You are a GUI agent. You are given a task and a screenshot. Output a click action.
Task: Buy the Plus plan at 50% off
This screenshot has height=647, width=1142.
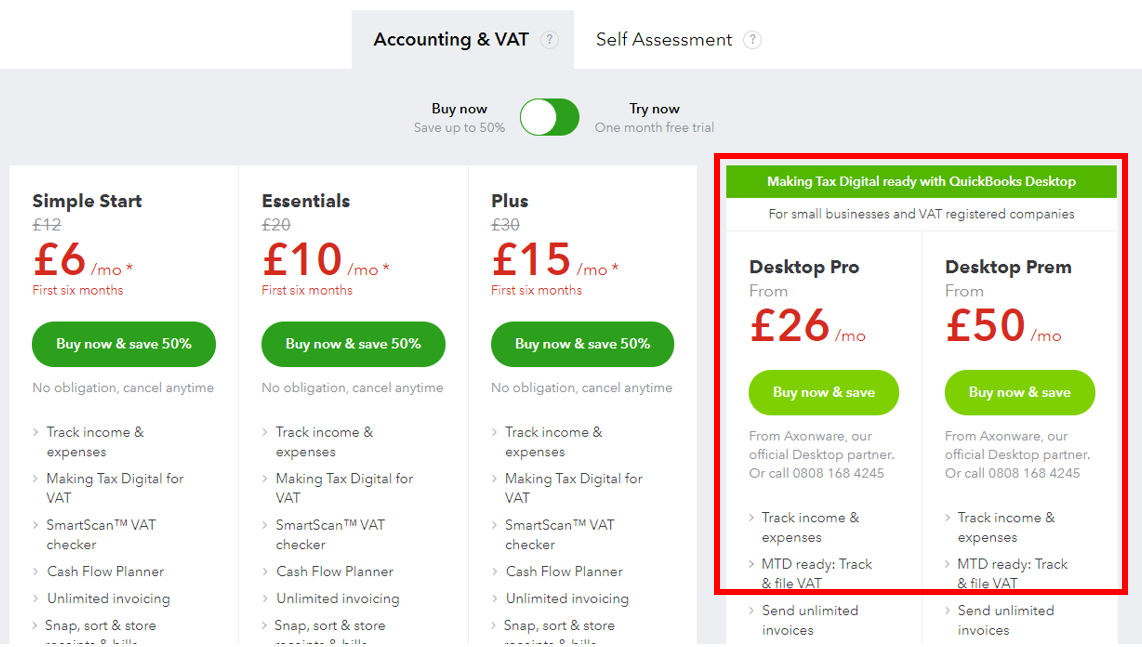tap(582, 344)
